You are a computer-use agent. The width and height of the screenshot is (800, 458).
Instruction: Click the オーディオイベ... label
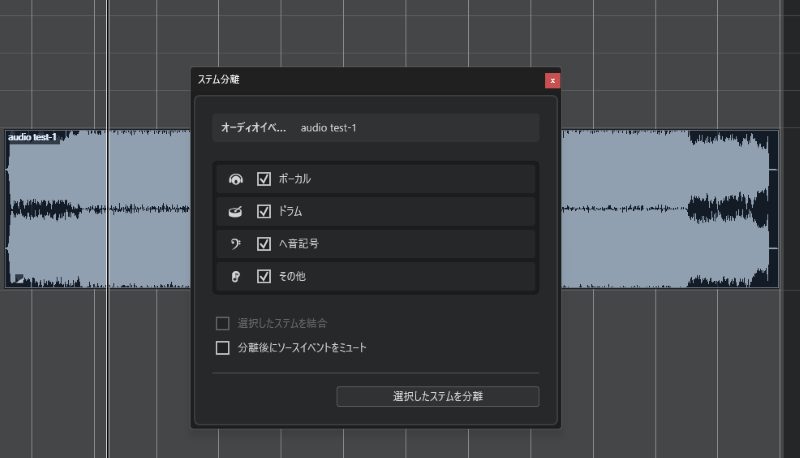[x=253, y=128]
